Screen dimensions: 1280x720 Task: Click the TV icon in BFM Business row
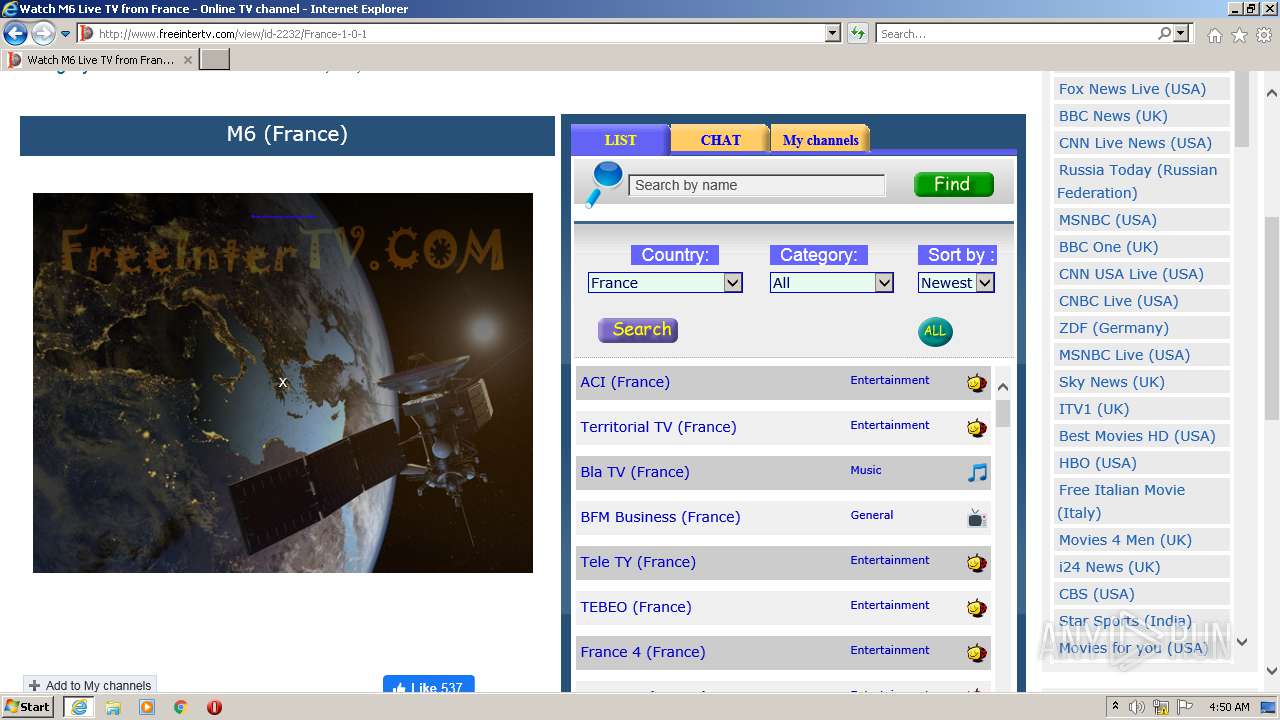coord(977,517)
